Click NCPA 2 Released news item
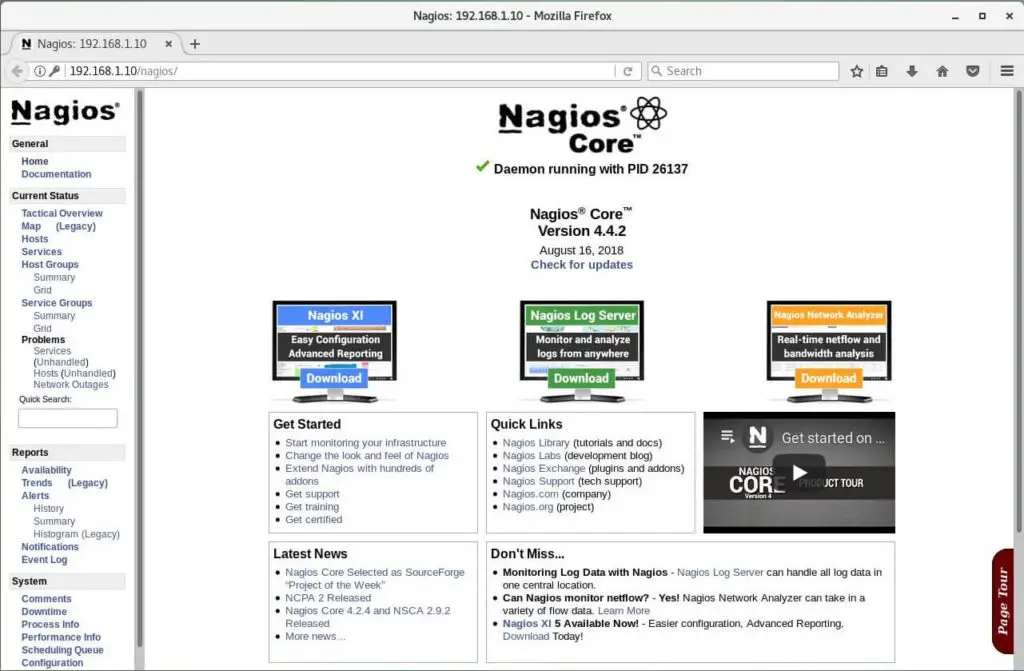This screenshot has height=671, width=1024. click(328, 598)
